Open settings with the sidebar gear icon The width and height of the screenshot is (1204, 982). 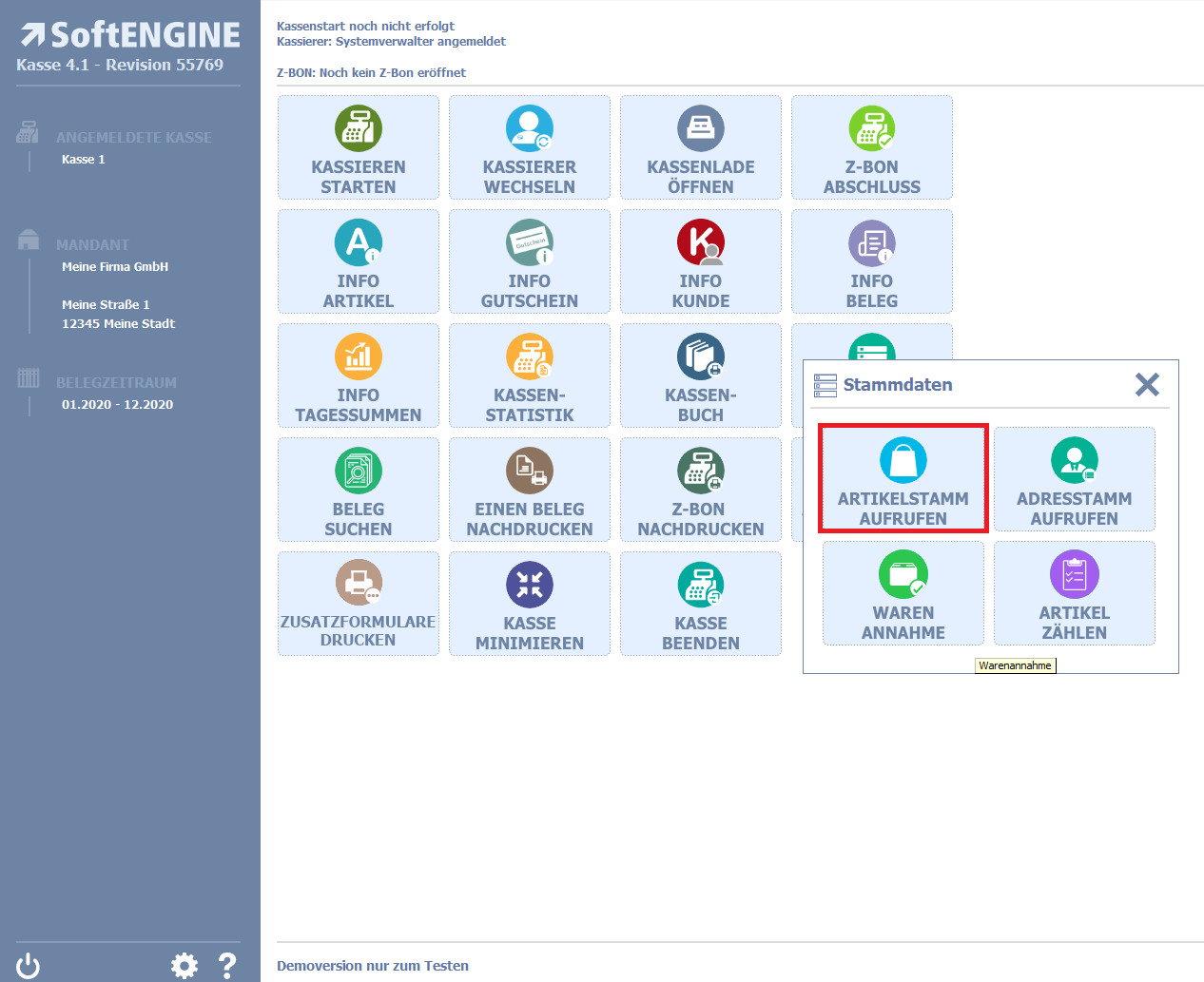184,966
